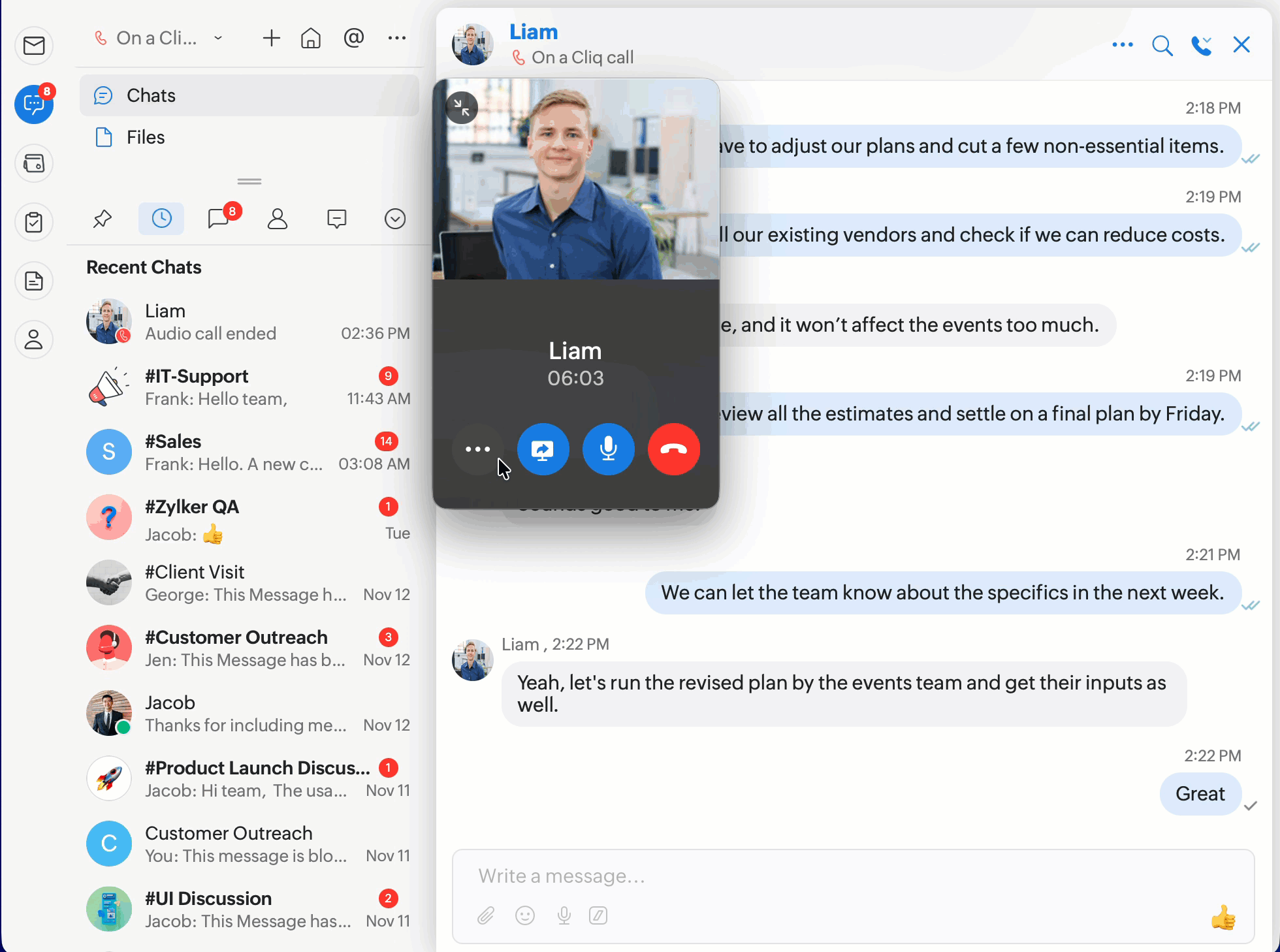1280x952 pixels.
Task: Select the Chats menu item
Action: (150, 95)
